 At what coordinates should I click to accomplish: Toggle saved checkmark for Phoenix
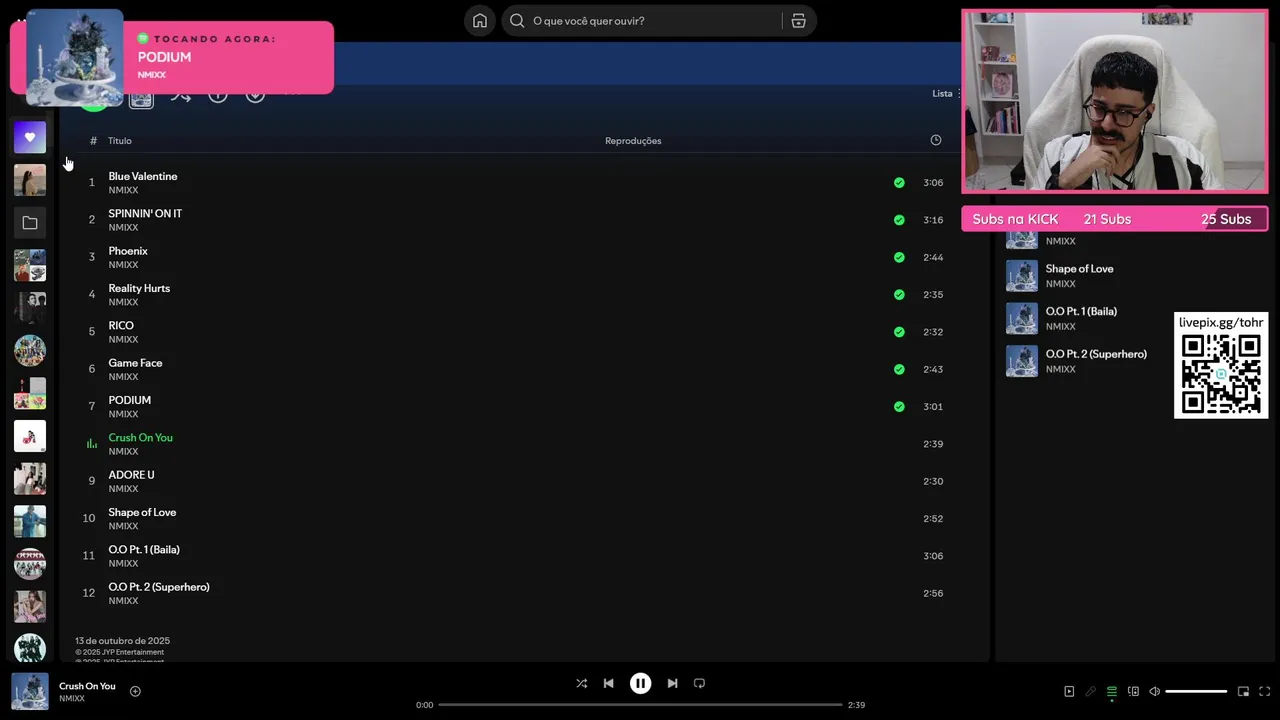click(899, 257)
